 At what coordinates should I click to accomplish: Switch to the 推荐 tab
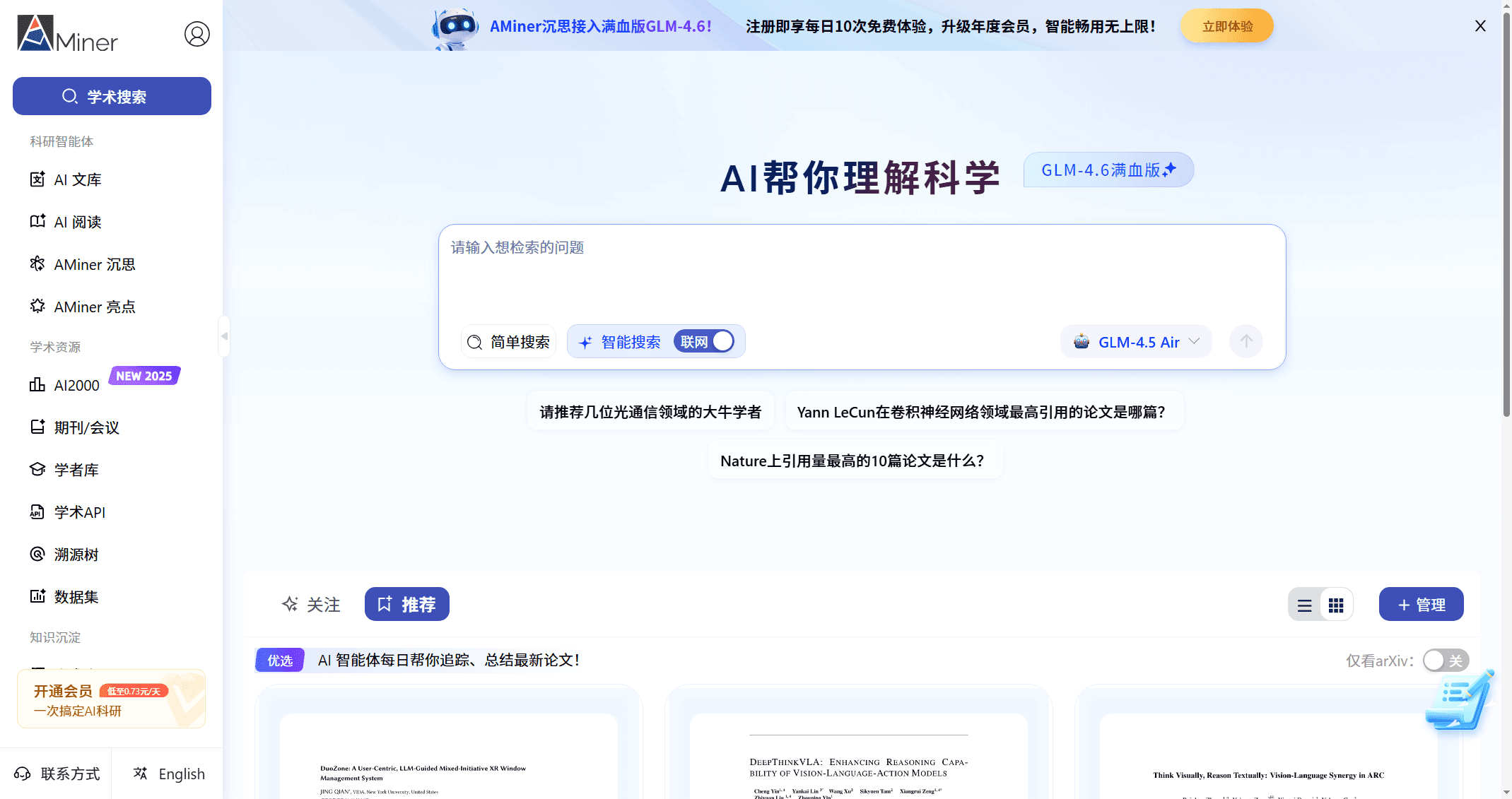[x=407, y=604]
